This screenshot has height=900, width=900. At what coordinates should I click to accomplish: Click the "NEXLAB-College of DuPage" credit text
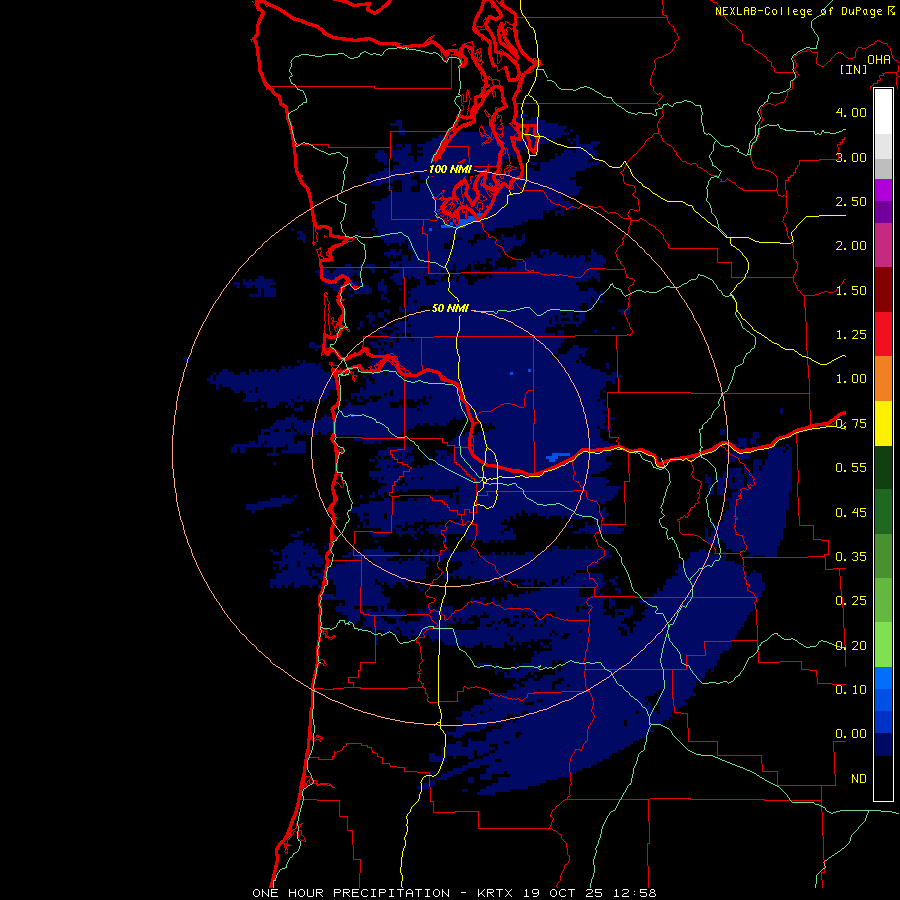799,11
